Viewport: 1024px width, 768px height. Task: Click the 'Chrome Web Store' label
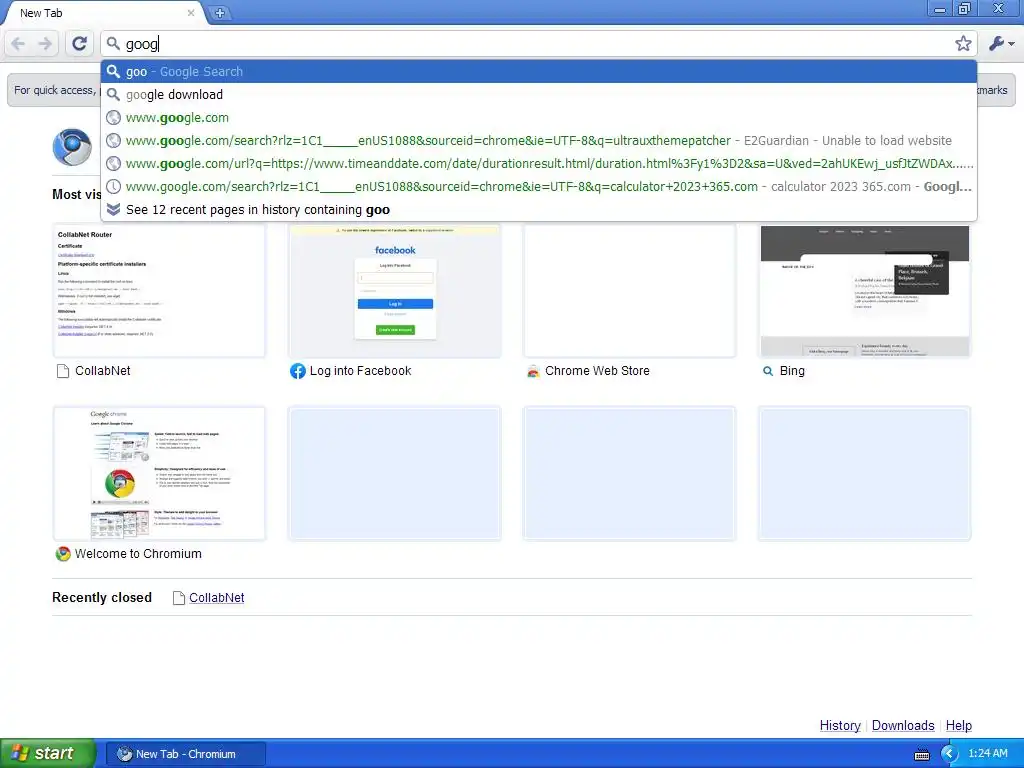pyautogui.click(x=597, y=371)
